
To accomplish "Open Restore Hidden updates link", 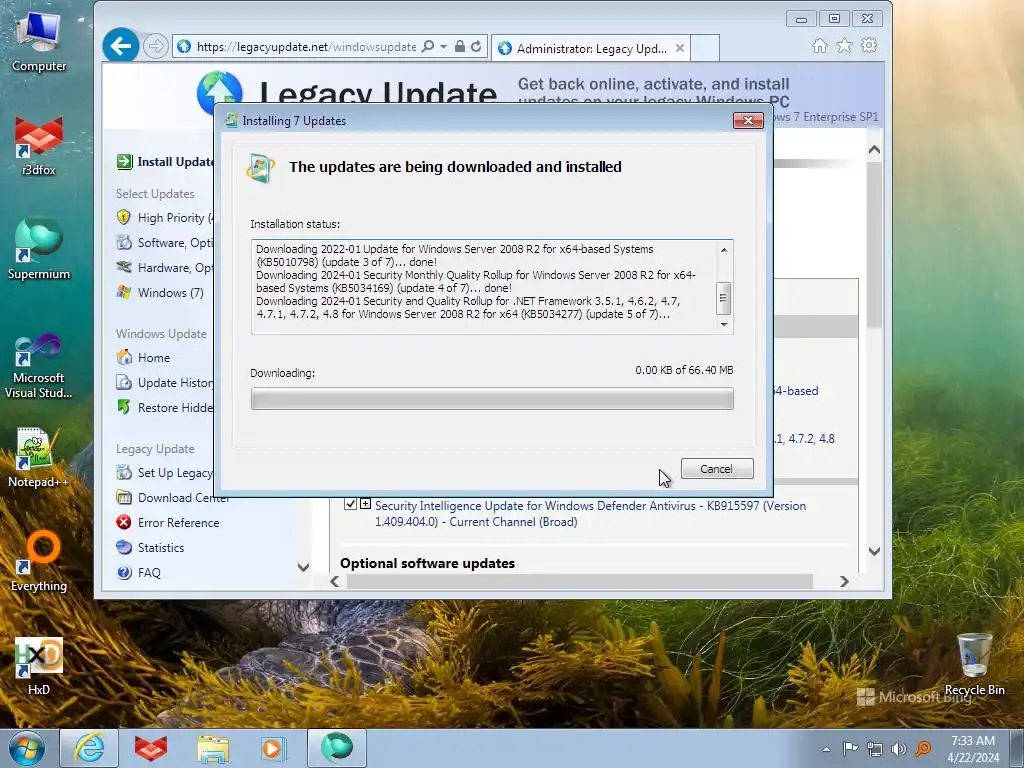I will pyautogui.click(x=165, y=407).
